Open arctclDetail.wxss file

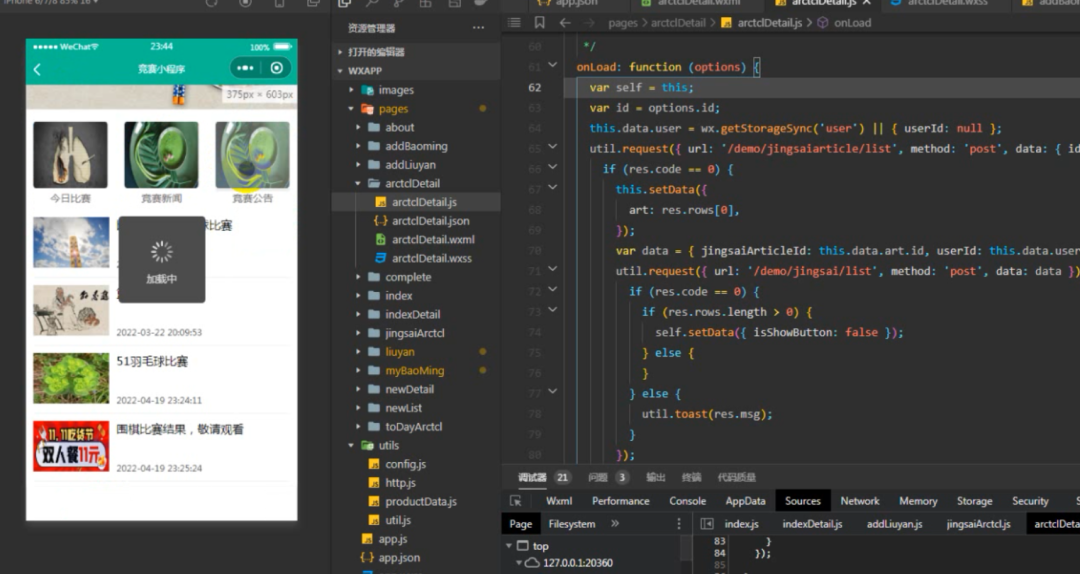[x=432, y=258]
